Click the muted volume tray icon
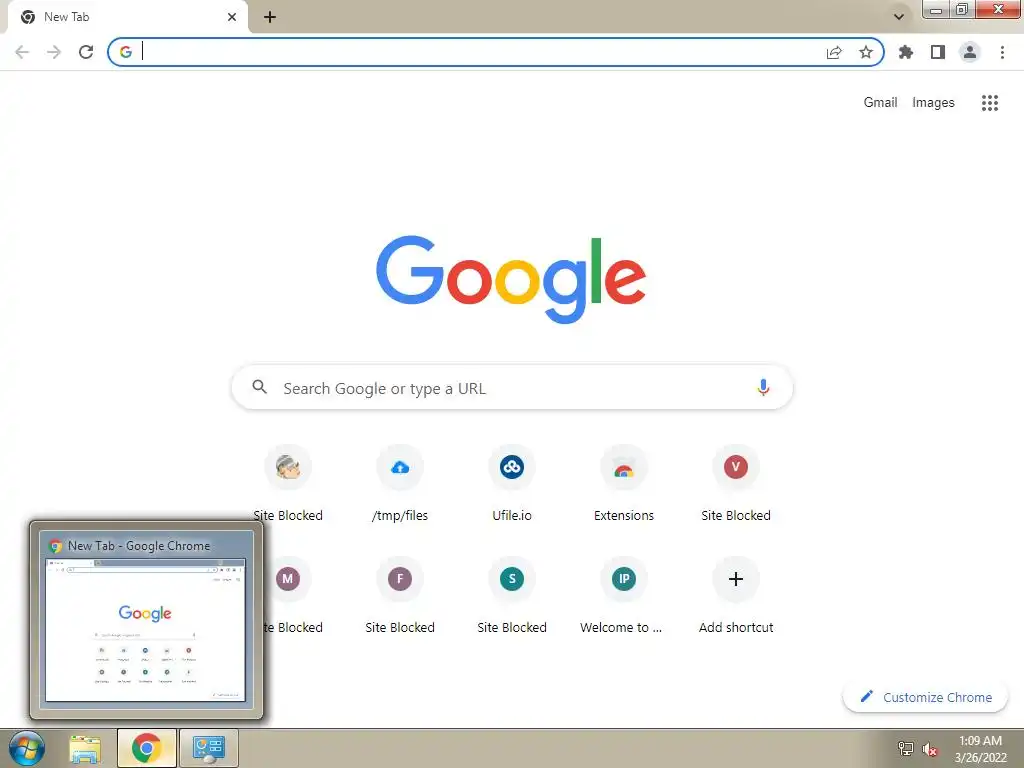1024x768 pixels. click(x=930, y=749)
